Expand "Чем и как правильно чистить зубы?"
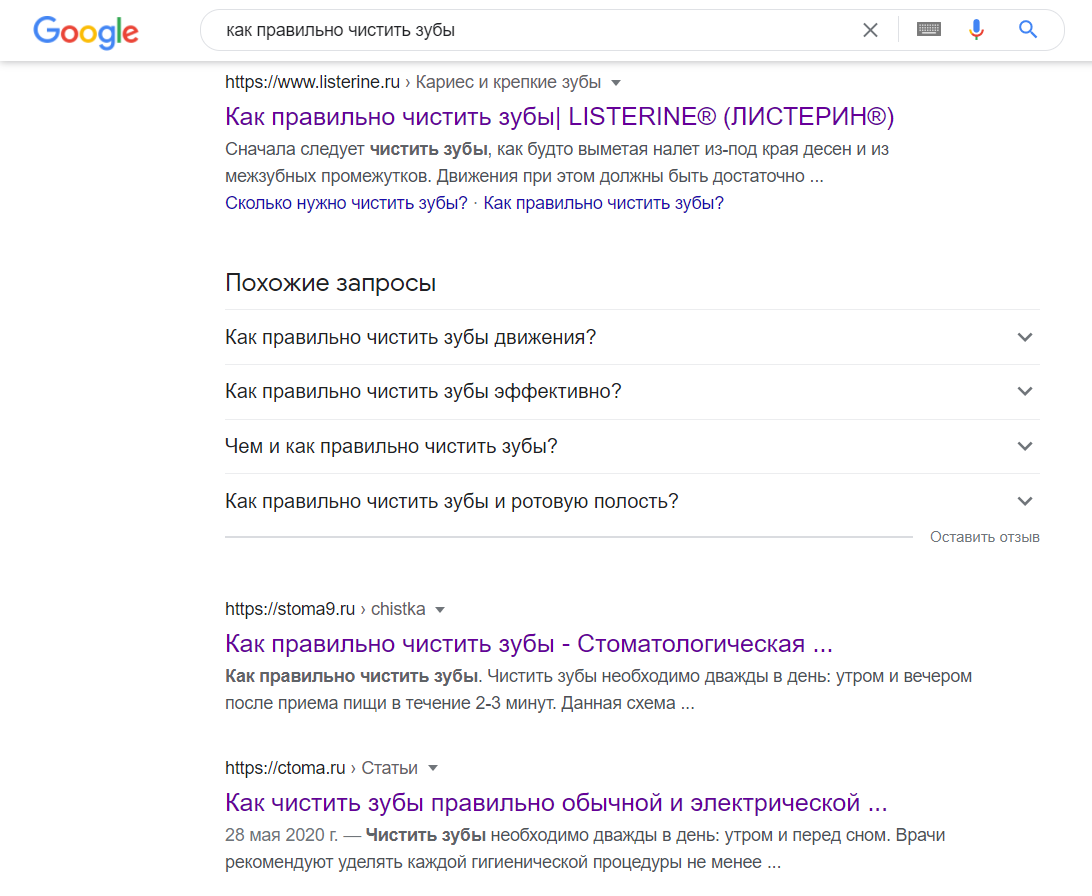The image size is (1092, 896). click(x=1024, y=446)
